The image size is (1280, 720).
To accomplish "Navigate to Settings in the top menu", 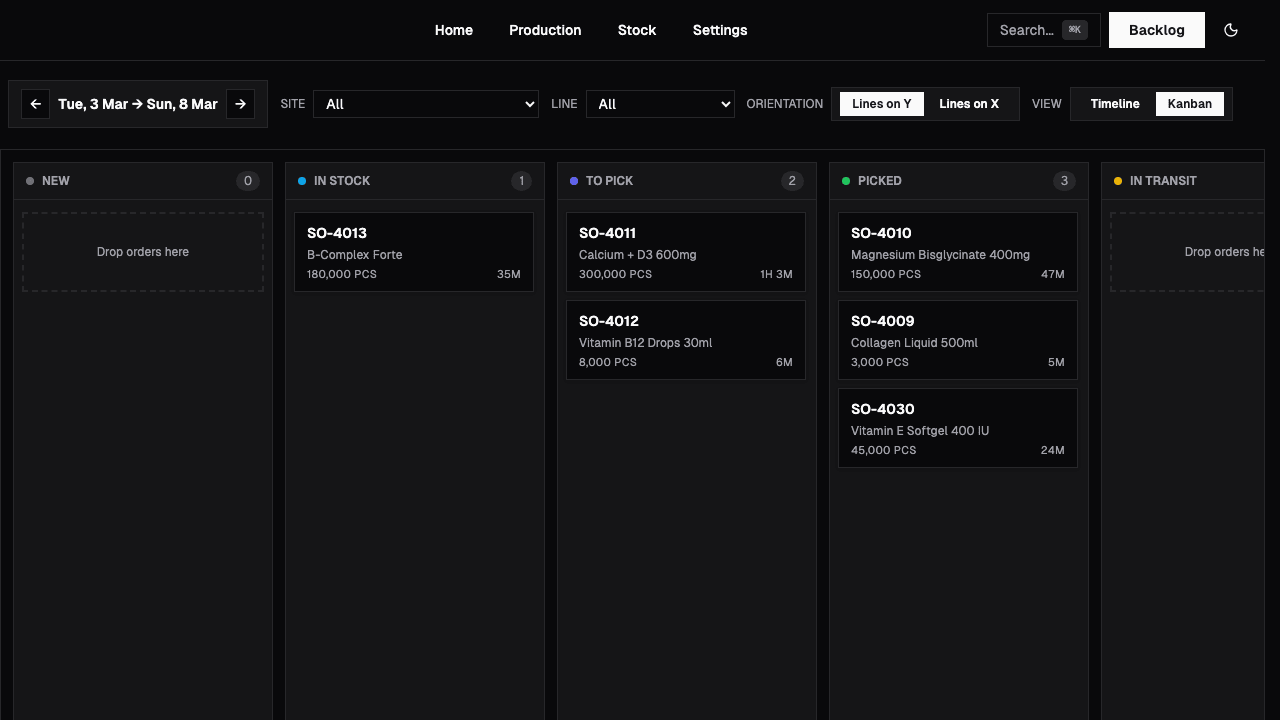I will (x=720, y=30).
